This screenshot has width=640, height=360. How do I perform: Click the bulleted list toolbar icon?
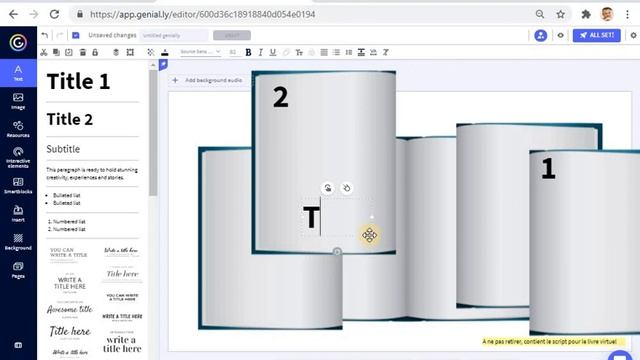pos(336,52)
